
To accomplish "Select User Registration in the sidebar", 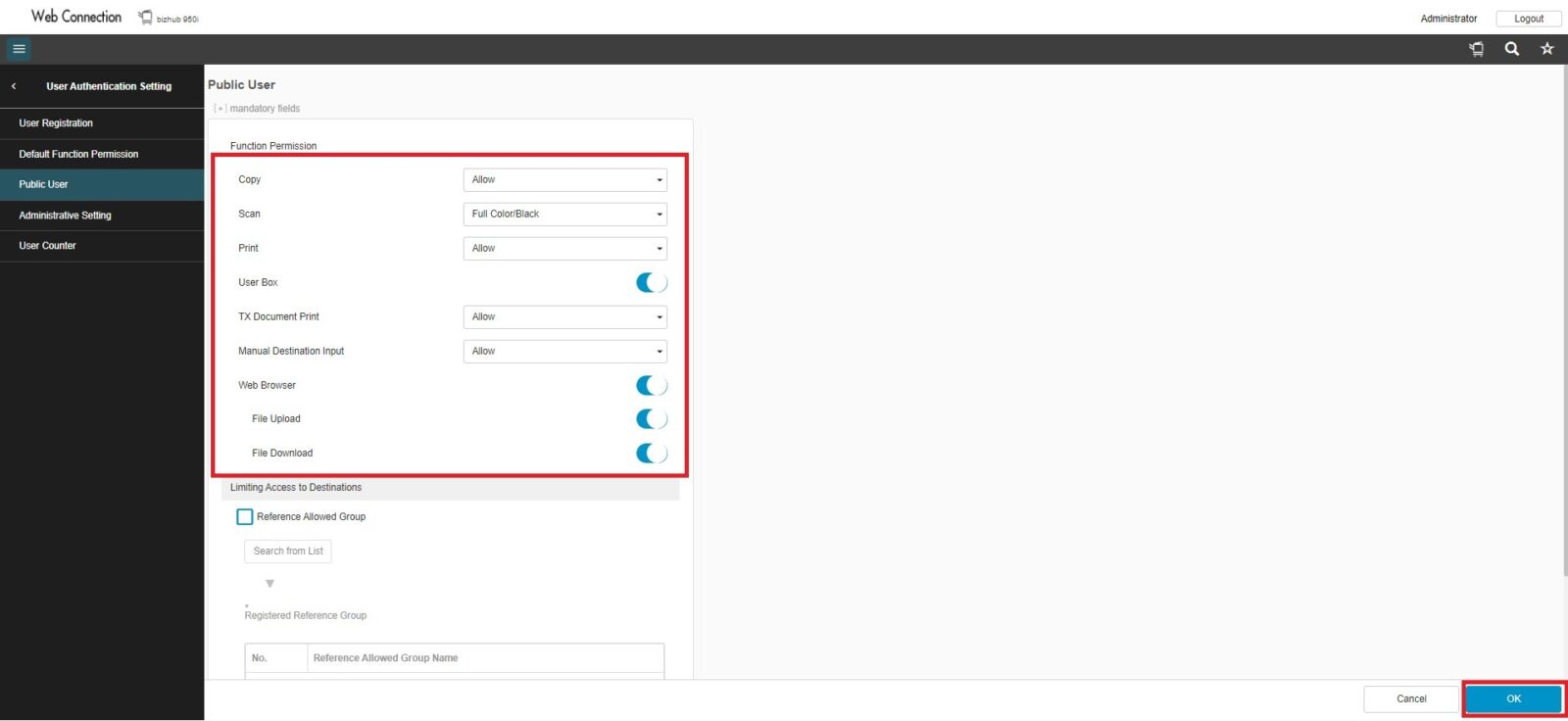I will (56, 123).
